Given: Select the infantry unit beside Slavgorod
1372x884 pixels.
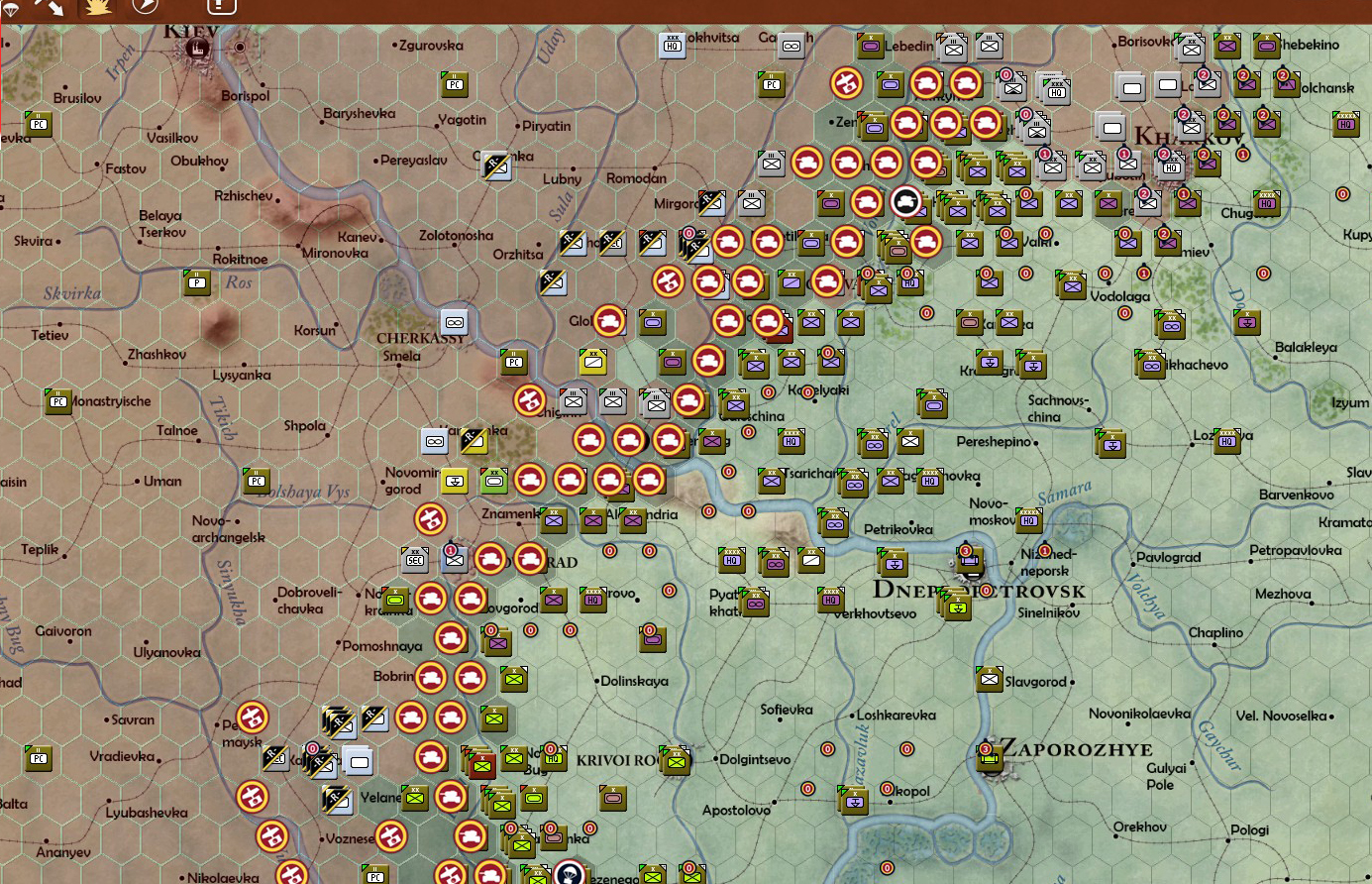Looking at the screenshot, I should (990, 679).
